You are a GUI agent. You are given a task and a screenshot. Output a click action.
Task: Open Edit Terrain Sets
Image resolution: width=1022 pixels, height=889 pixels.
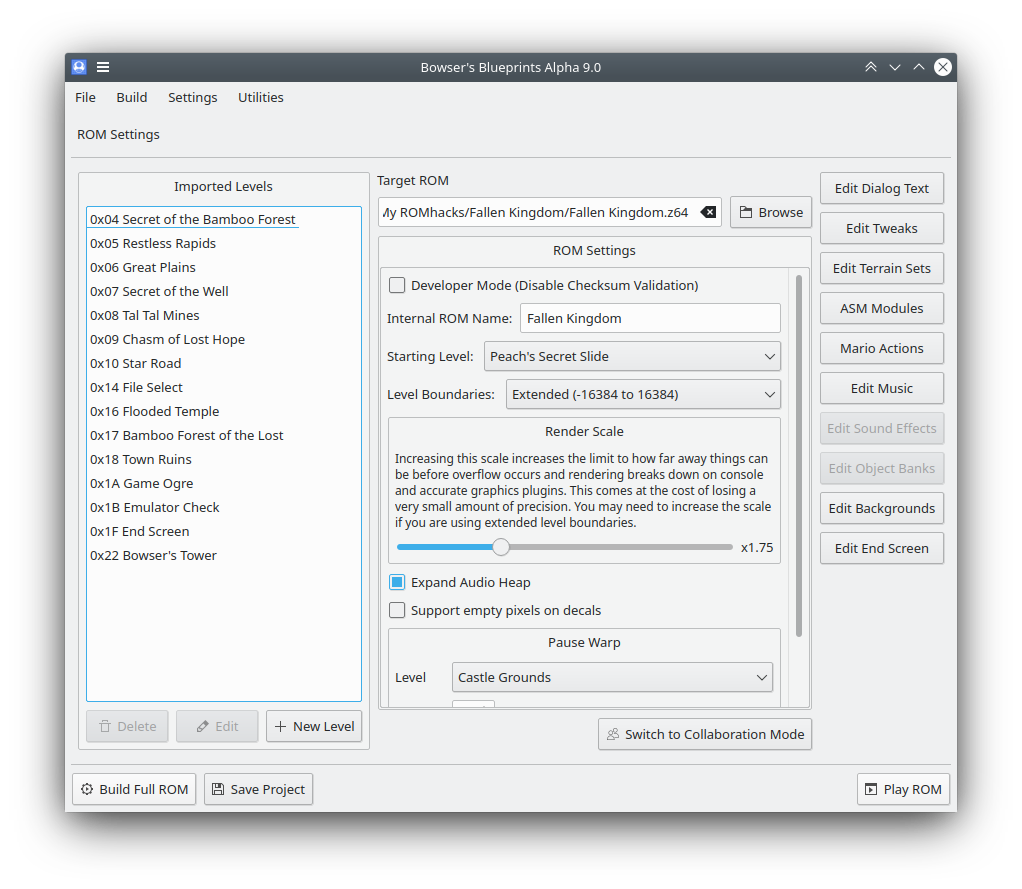[x=882, y=269]
